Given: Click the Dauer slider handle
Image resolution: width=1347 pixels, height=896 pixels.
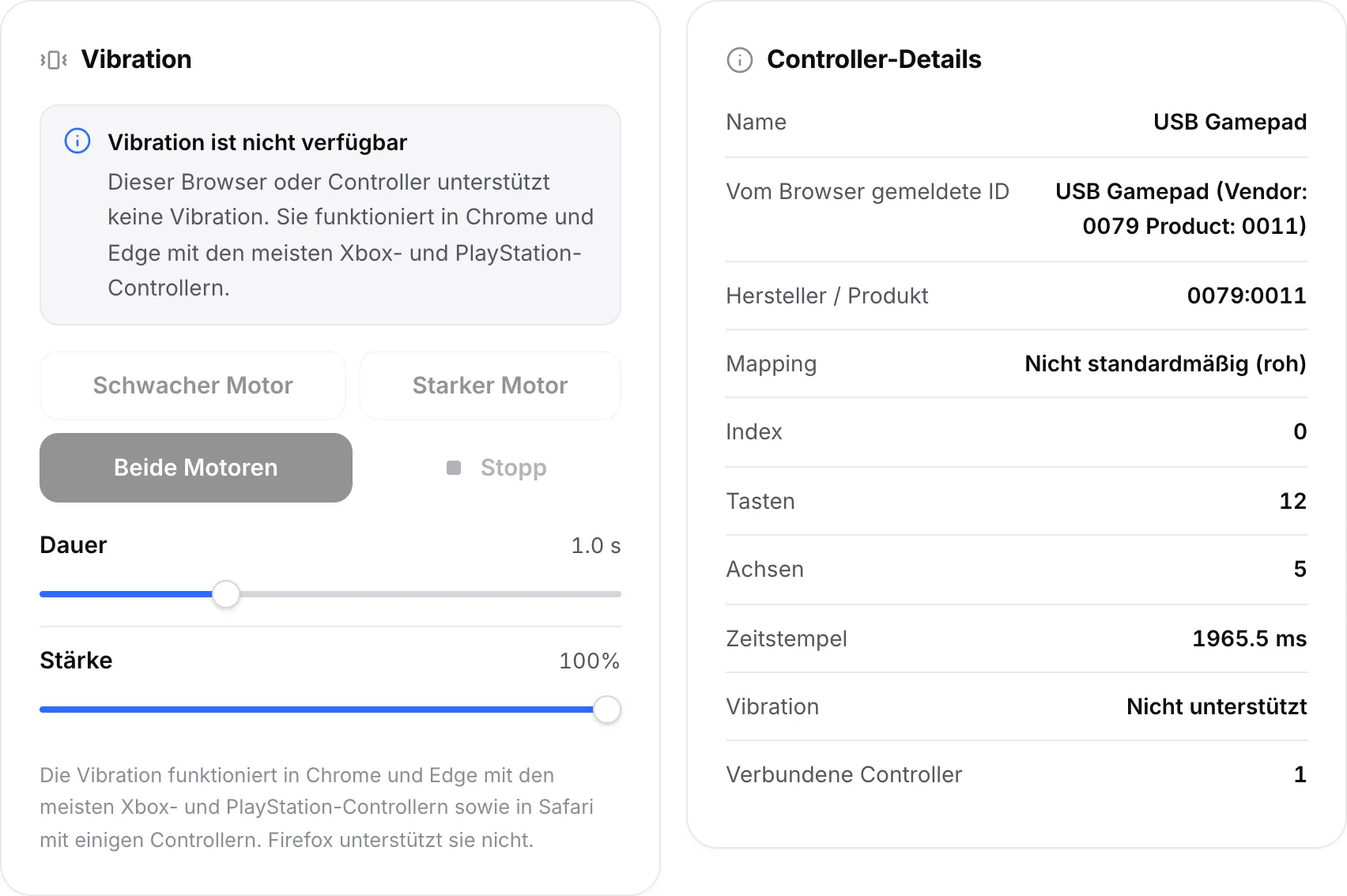Looking at the screenshot, I should 226,594.
